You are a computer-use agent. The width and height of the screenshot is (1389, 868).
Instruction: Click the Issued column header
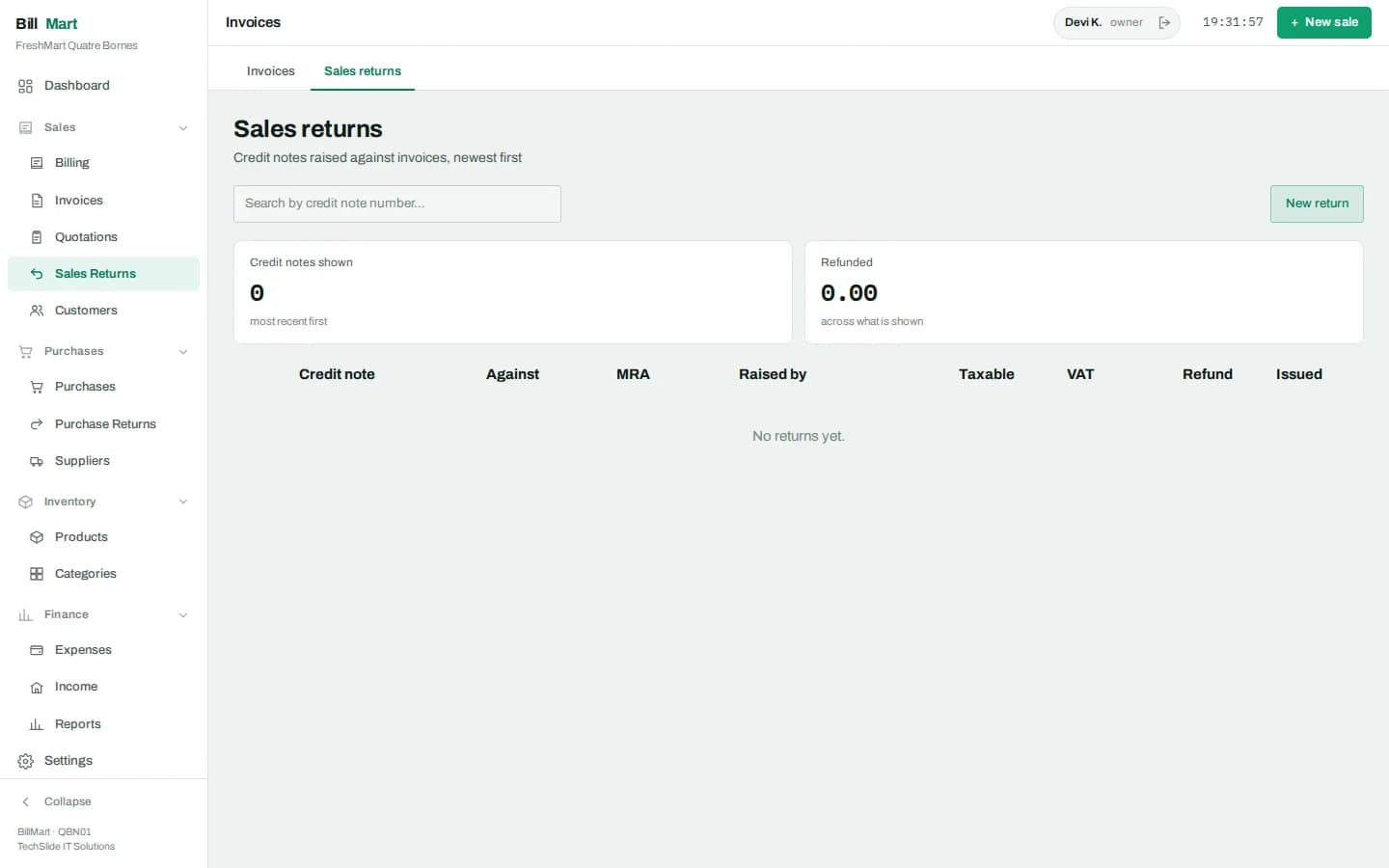tap(1299, 374)
